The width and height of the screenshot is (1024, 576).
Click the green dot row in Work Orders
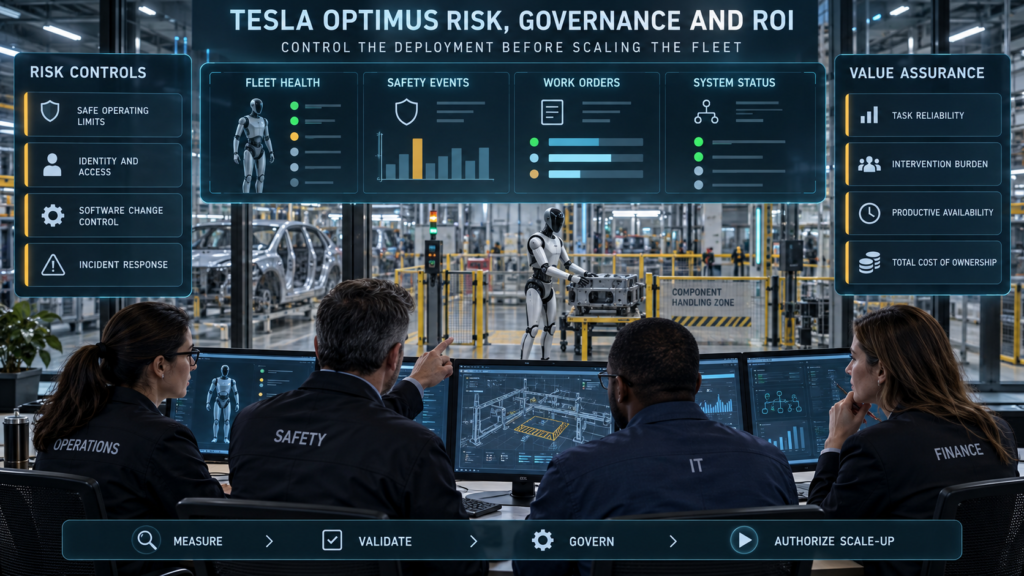[588, 142]
